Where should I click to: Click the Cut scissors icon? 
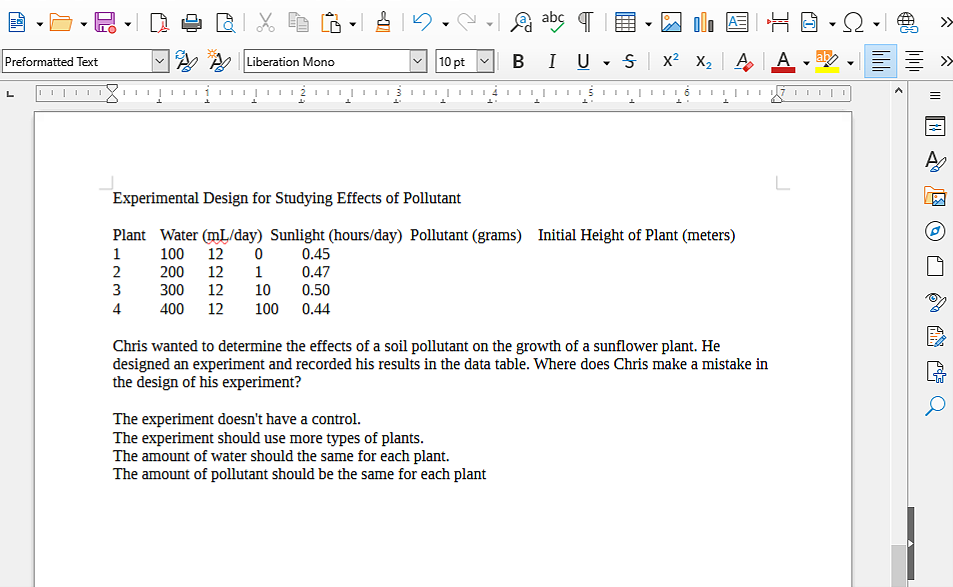[x=265, y=23]
